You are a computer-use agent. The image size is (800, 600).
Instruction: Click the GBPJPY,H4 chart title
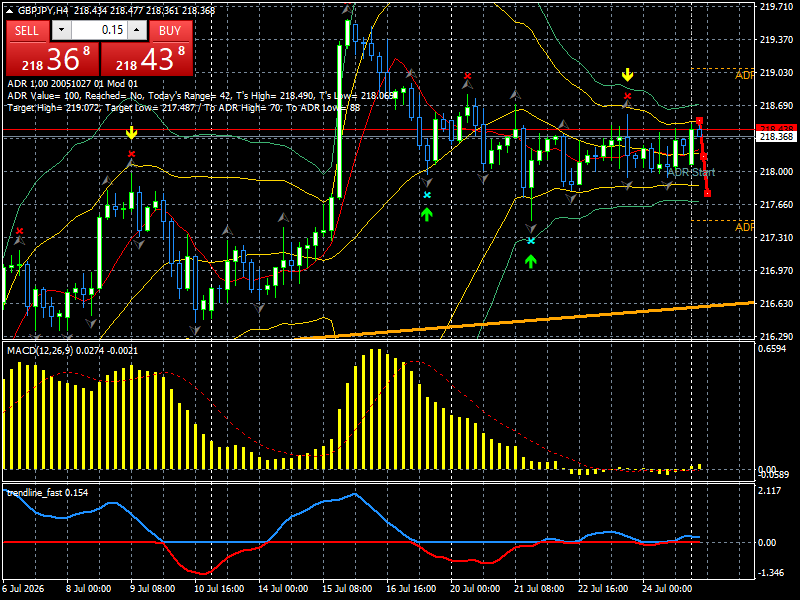41,10
